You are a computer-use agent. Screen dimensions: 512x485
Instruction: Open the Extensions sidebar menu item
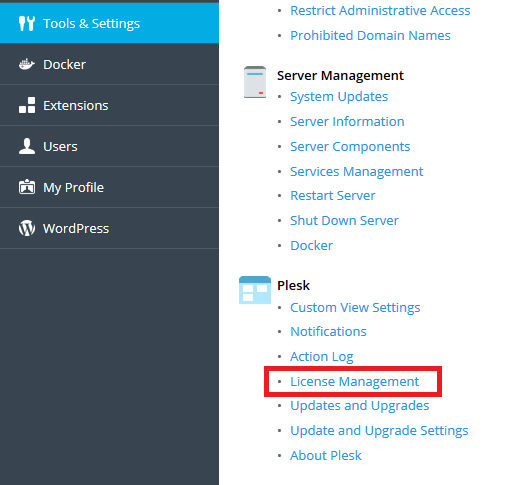pos(109,105)
